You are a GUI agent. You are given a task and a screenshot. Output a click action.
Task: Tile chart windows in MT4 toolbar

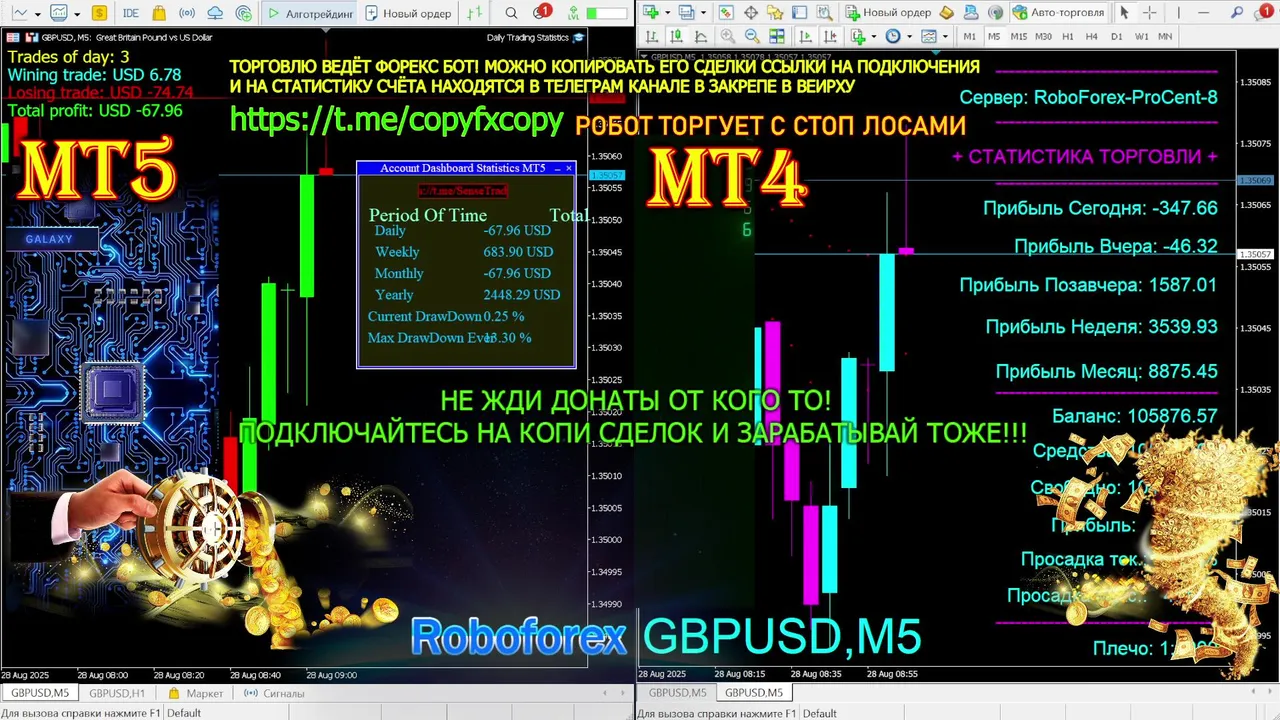pos(776,36)
